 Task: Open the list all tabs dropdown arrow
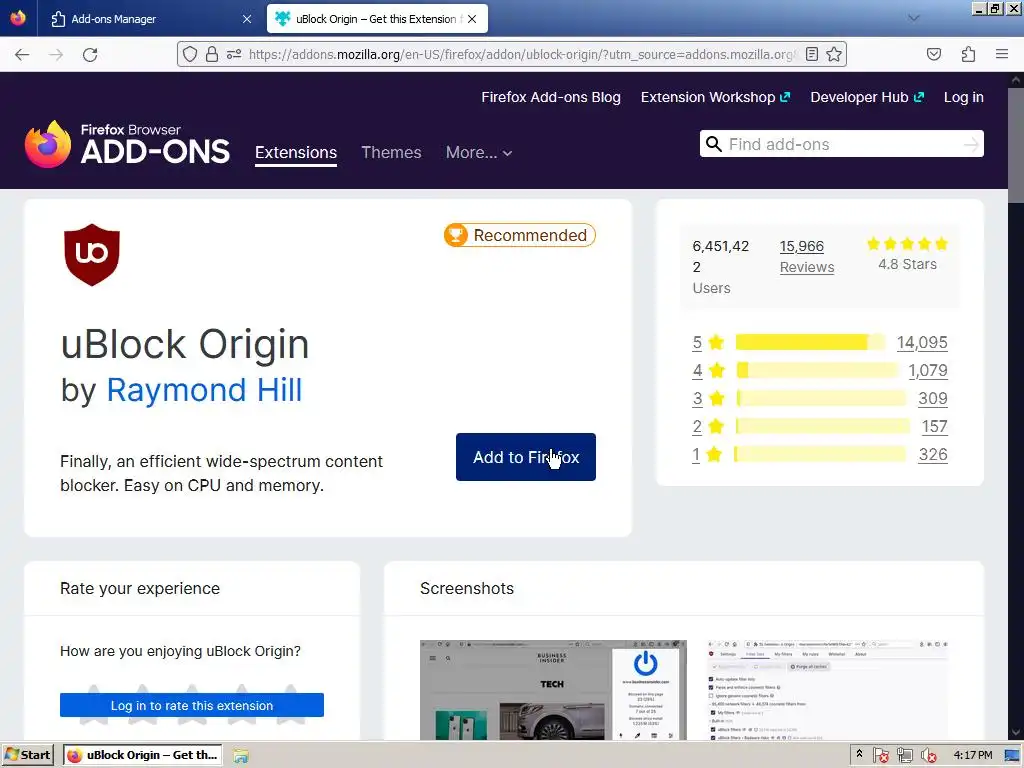point(914,18)
